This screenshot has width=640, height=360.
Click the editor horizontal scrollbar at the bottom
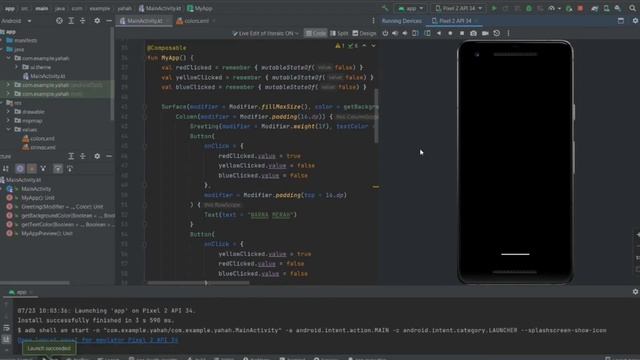pos(198,282)
